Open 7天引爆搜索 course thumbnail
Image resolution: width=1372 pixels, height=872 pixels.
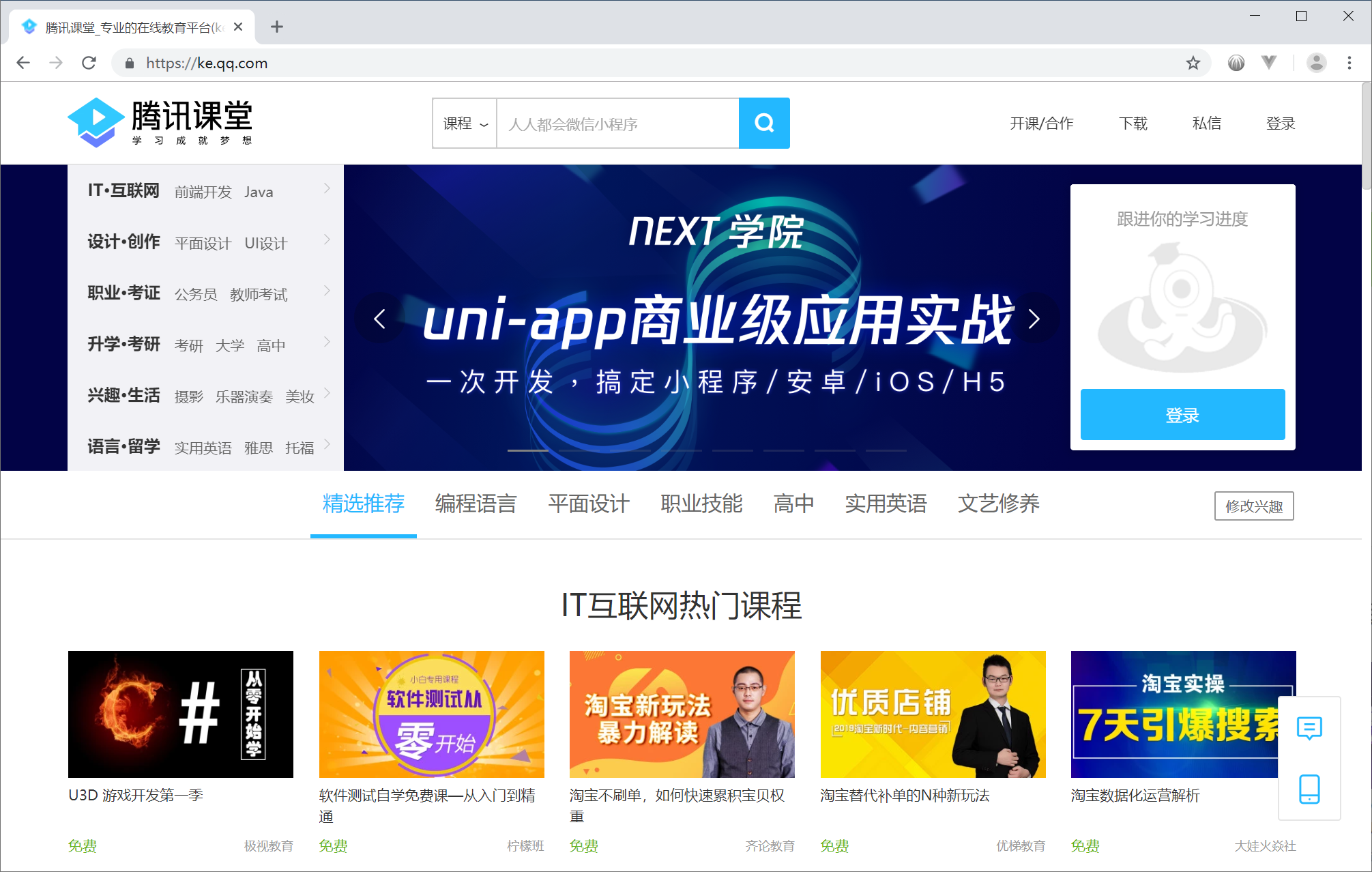pos(1184,714)
